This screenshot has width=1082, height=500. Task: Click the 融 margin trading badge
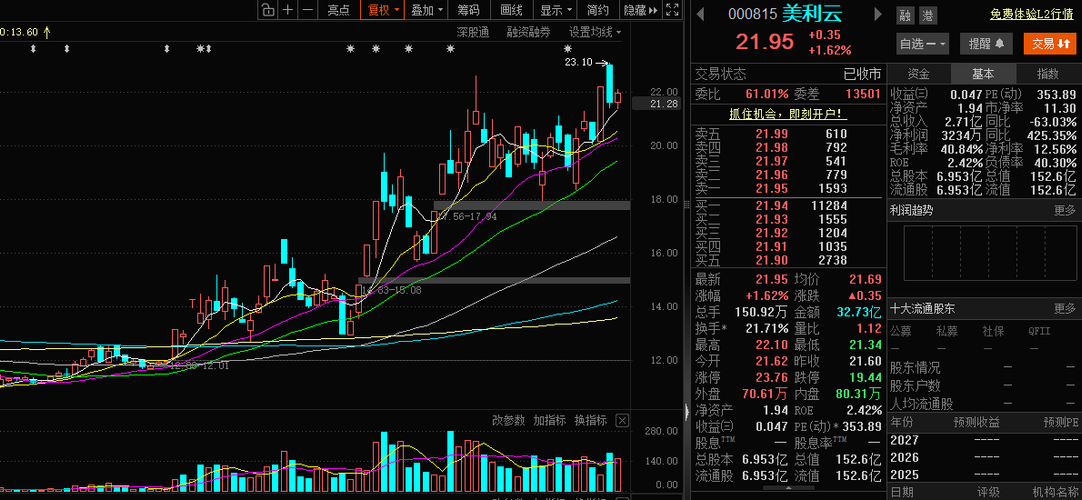pos(905,14)
